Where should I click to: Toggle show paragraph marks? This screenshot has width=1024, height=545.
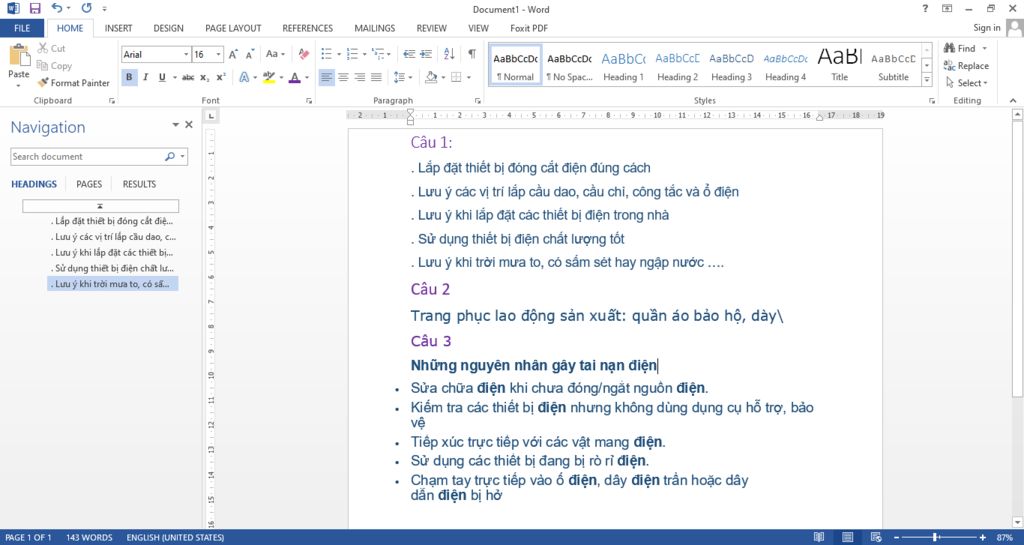[x=472, y=54]
